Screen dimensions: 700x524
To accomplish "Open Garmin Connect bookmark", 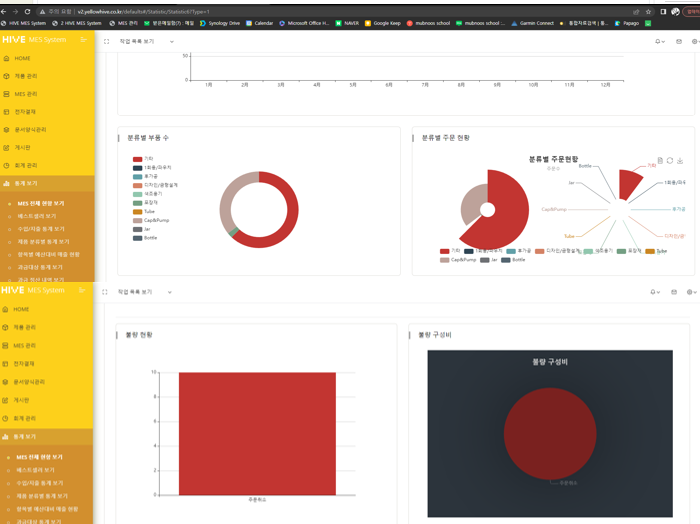I will tap(533, 23).
